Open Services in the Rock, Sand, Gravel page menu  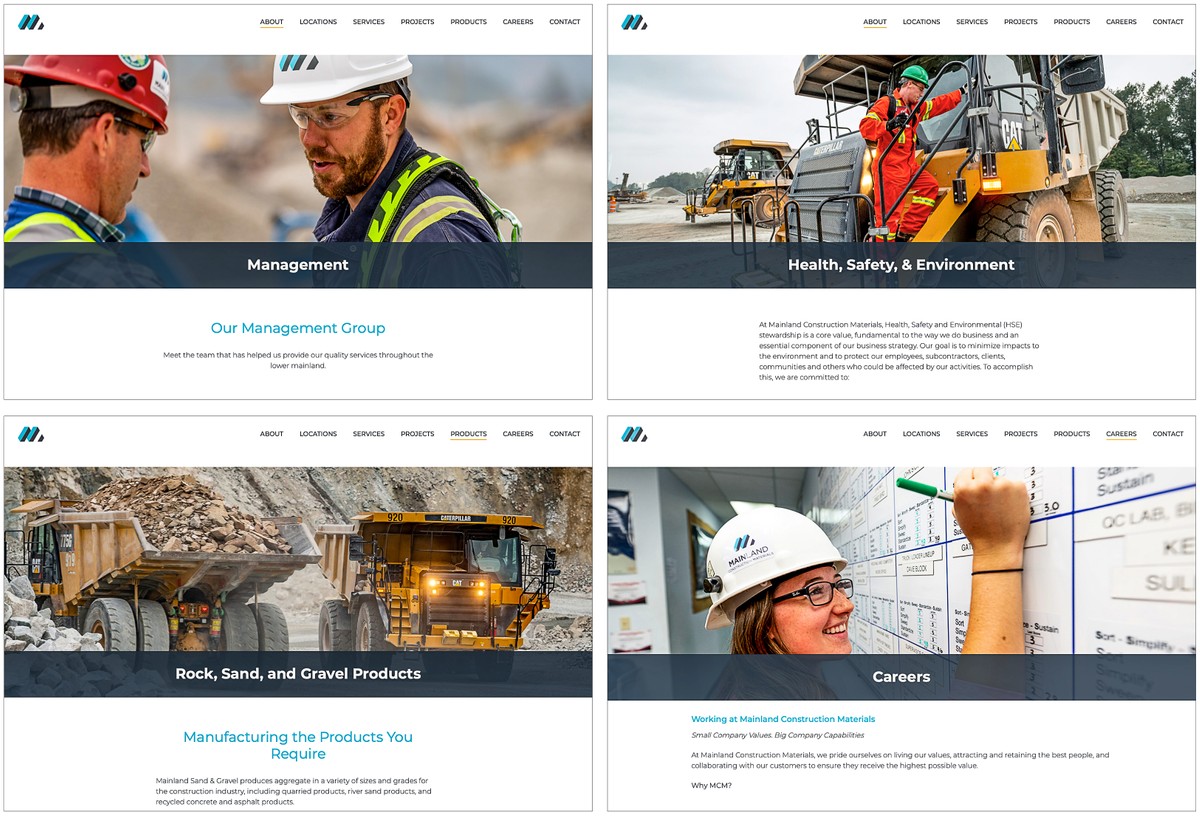click(x=369, y=434)
